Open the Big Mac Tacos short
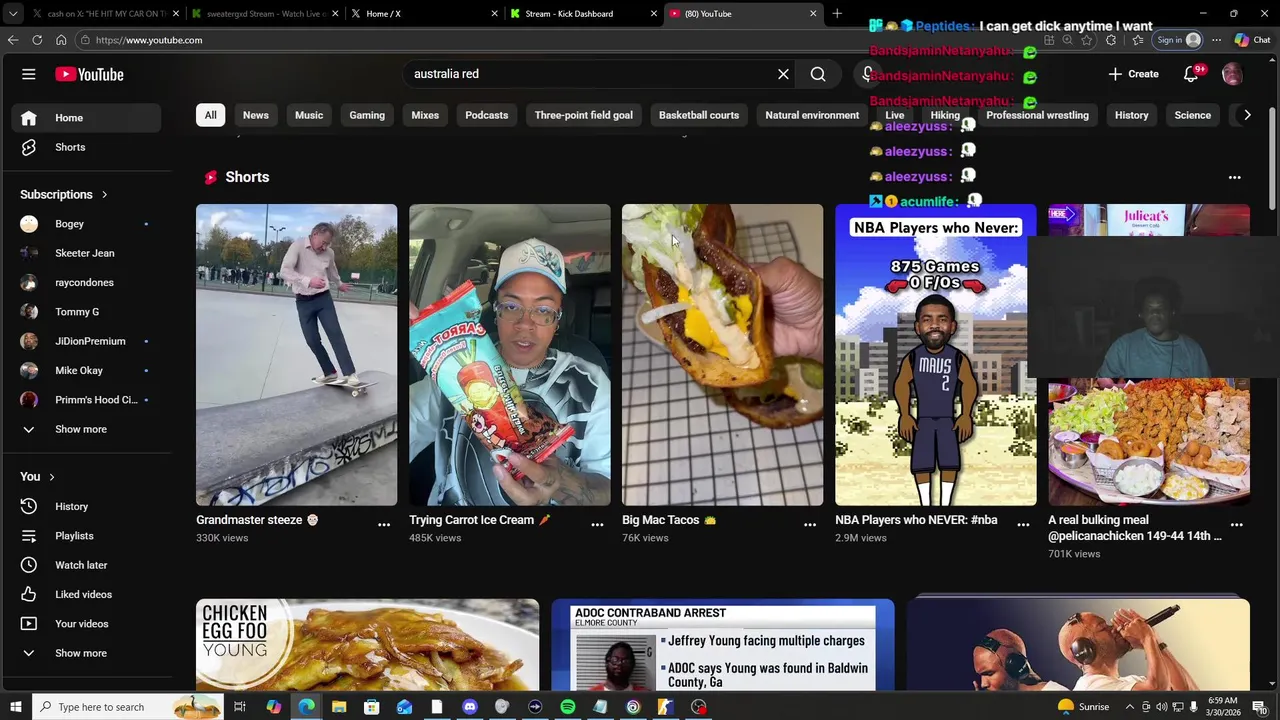This screenshot has height=720, width=1280. pos(722,354)
